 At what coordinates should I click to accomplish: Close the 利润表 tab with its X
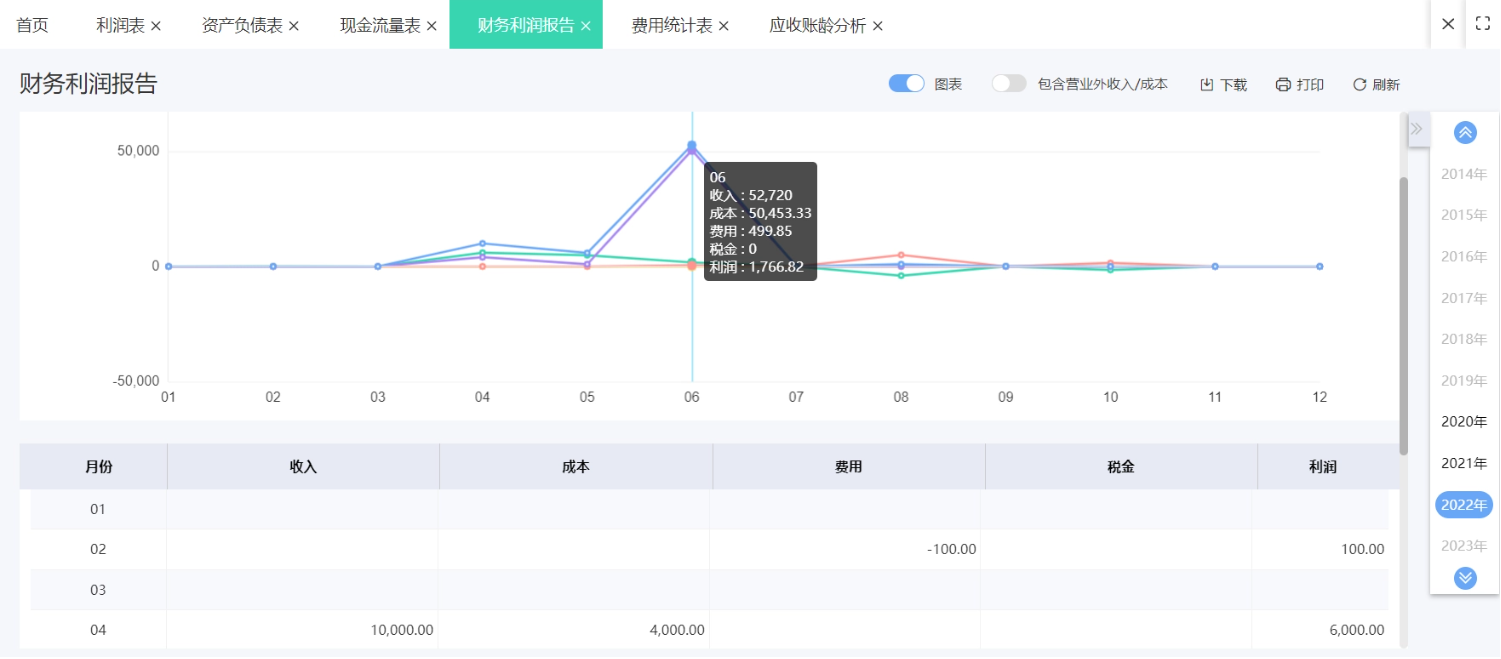[156, 26]
